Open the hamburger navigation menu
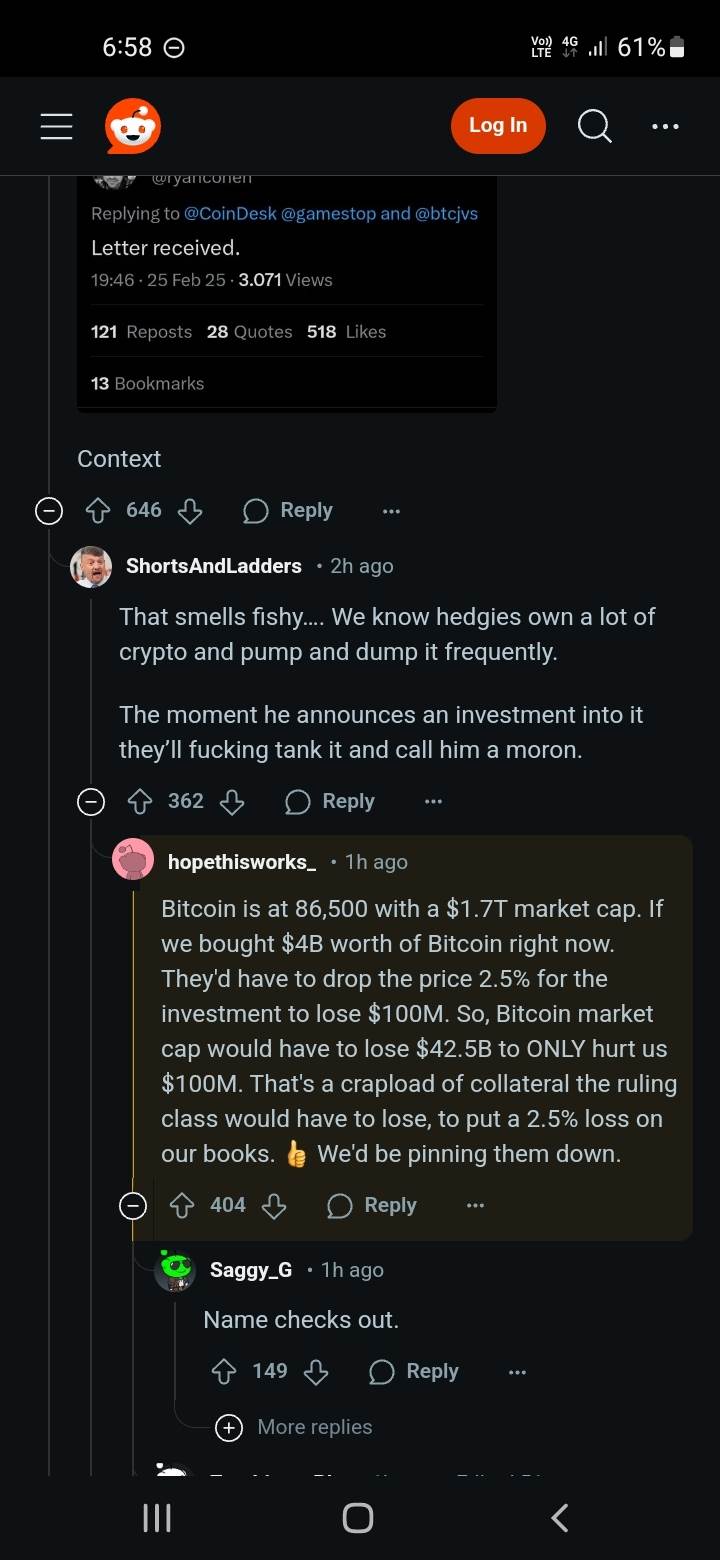This screenshot has width=720, height=1560. click(x=56, y=126)
